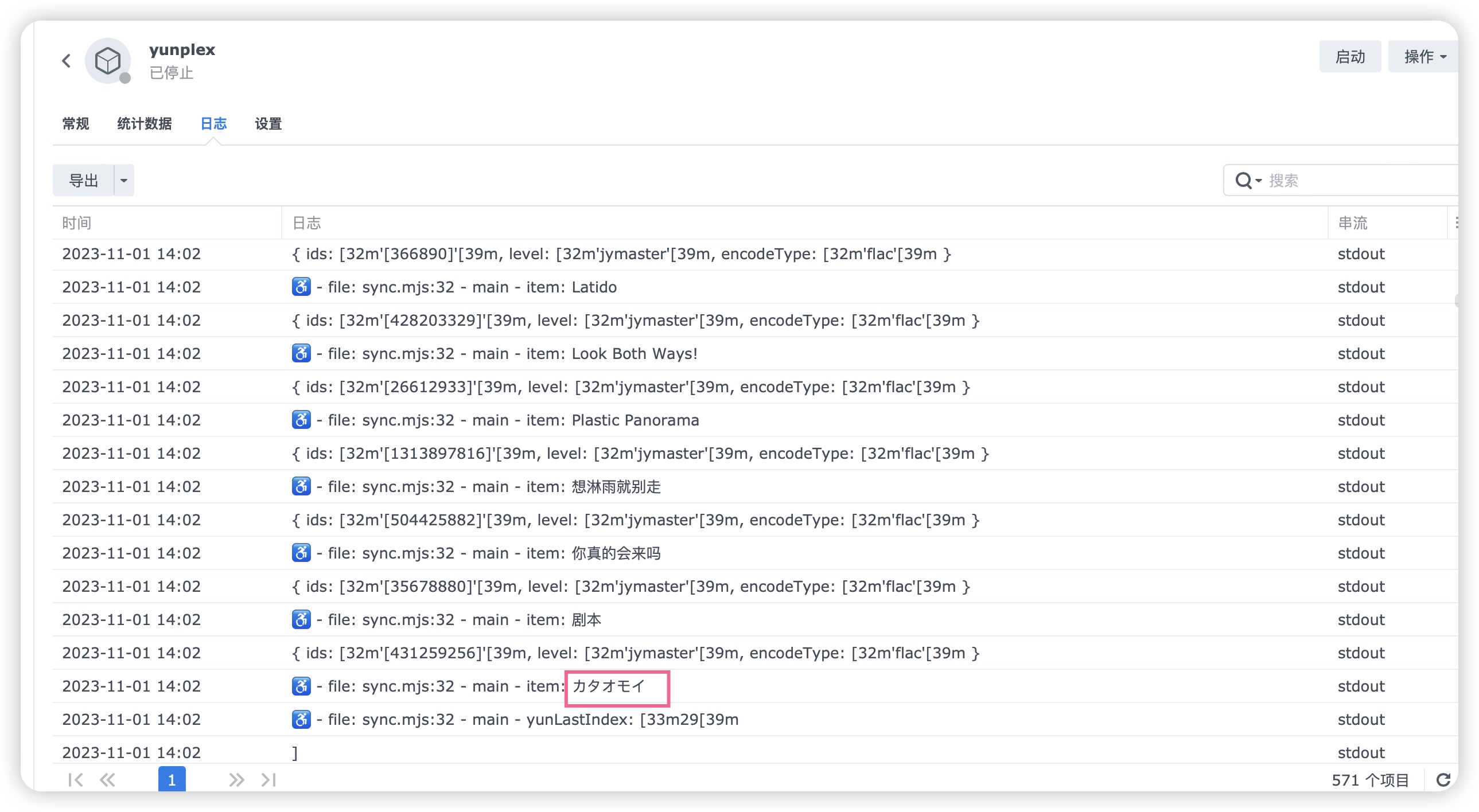The height and width of the screenshot is (812, 1479).
Task: Go to next page with double-right arrows
Action: click(236, 779)
